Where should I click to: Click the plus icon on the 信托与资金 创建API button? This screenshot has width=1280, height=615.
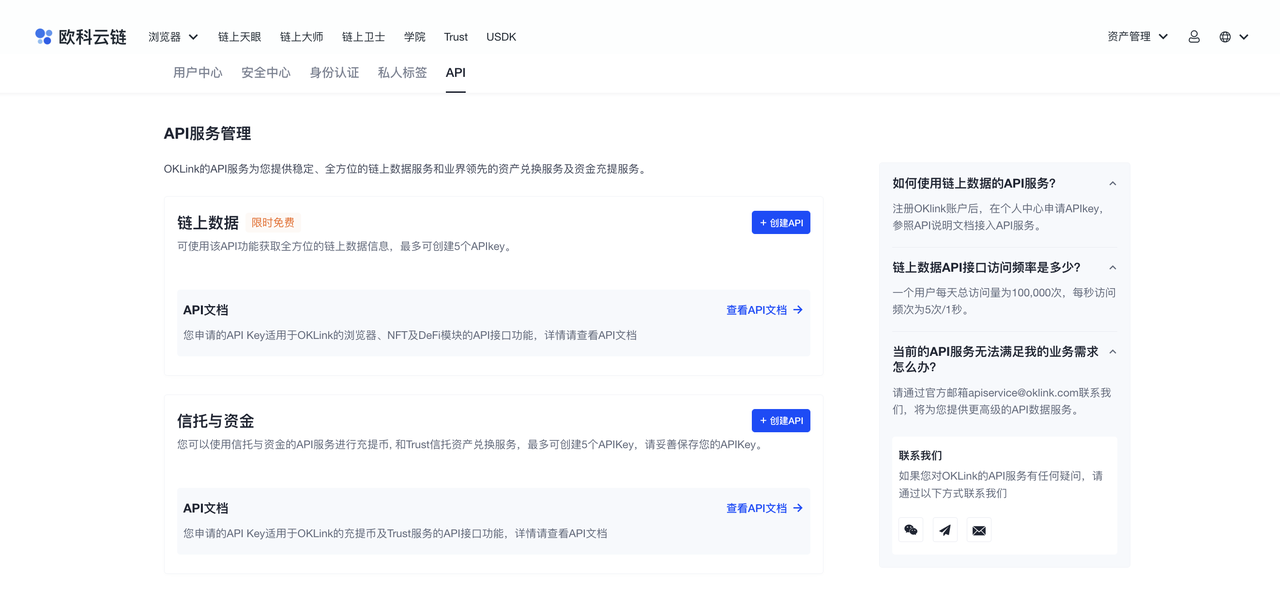[764, 420]
